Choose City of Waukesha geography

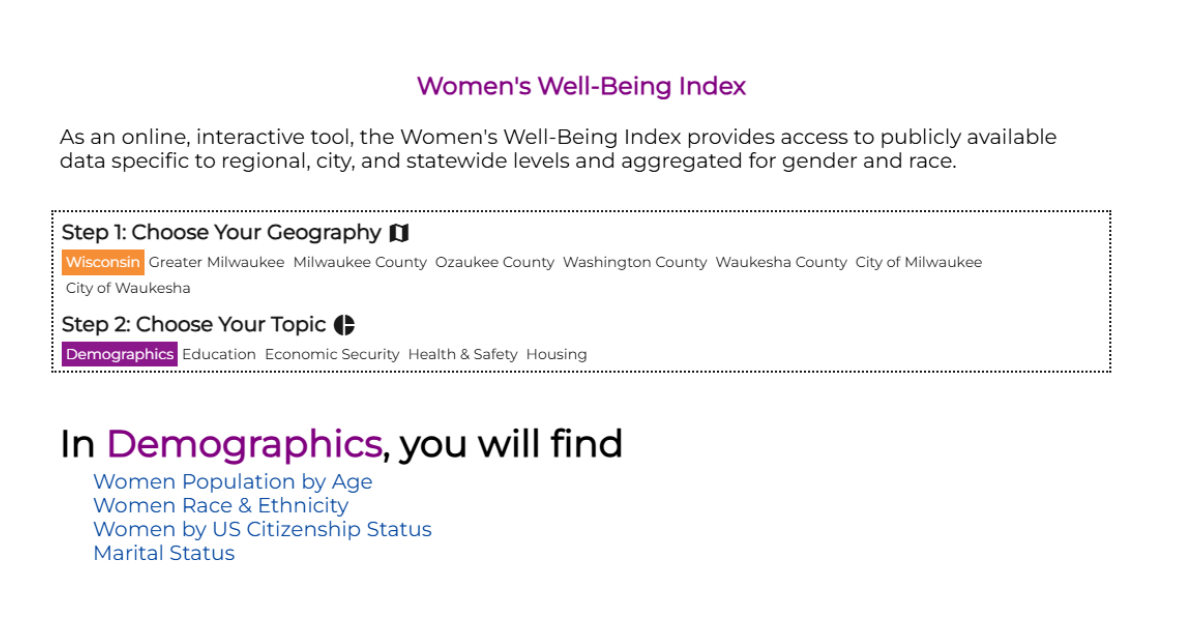point(128,289)
